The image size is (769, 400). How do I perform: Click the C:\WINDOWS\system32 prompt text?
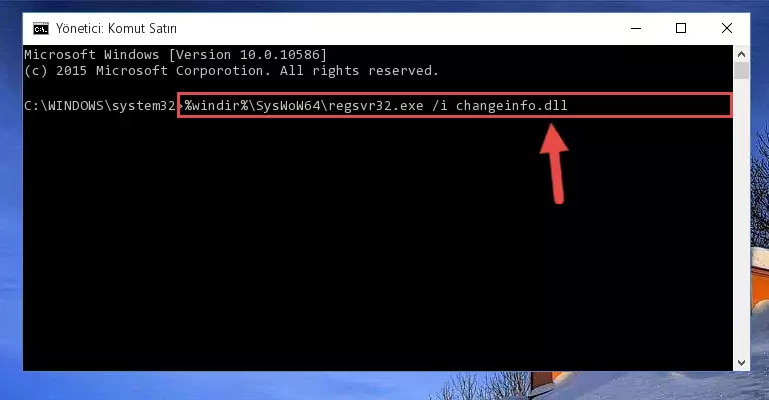[100, 105]
